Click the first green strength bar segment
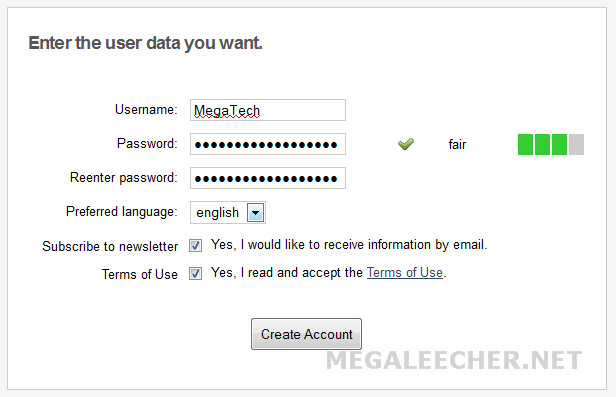616x397 pixels. coord(525,144)
